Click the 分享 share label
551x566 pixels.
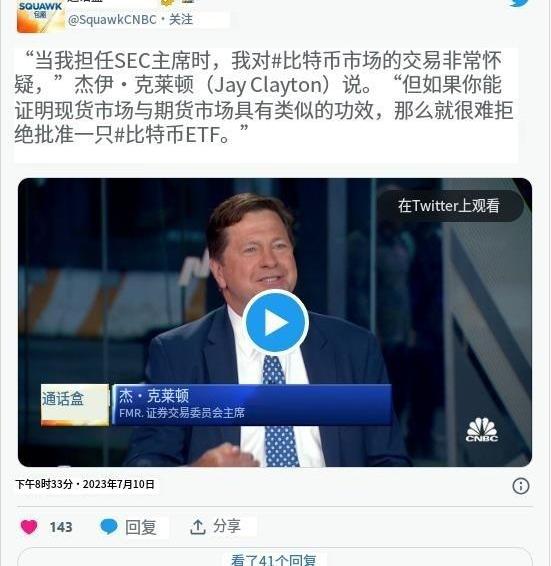tap(226, 526)
